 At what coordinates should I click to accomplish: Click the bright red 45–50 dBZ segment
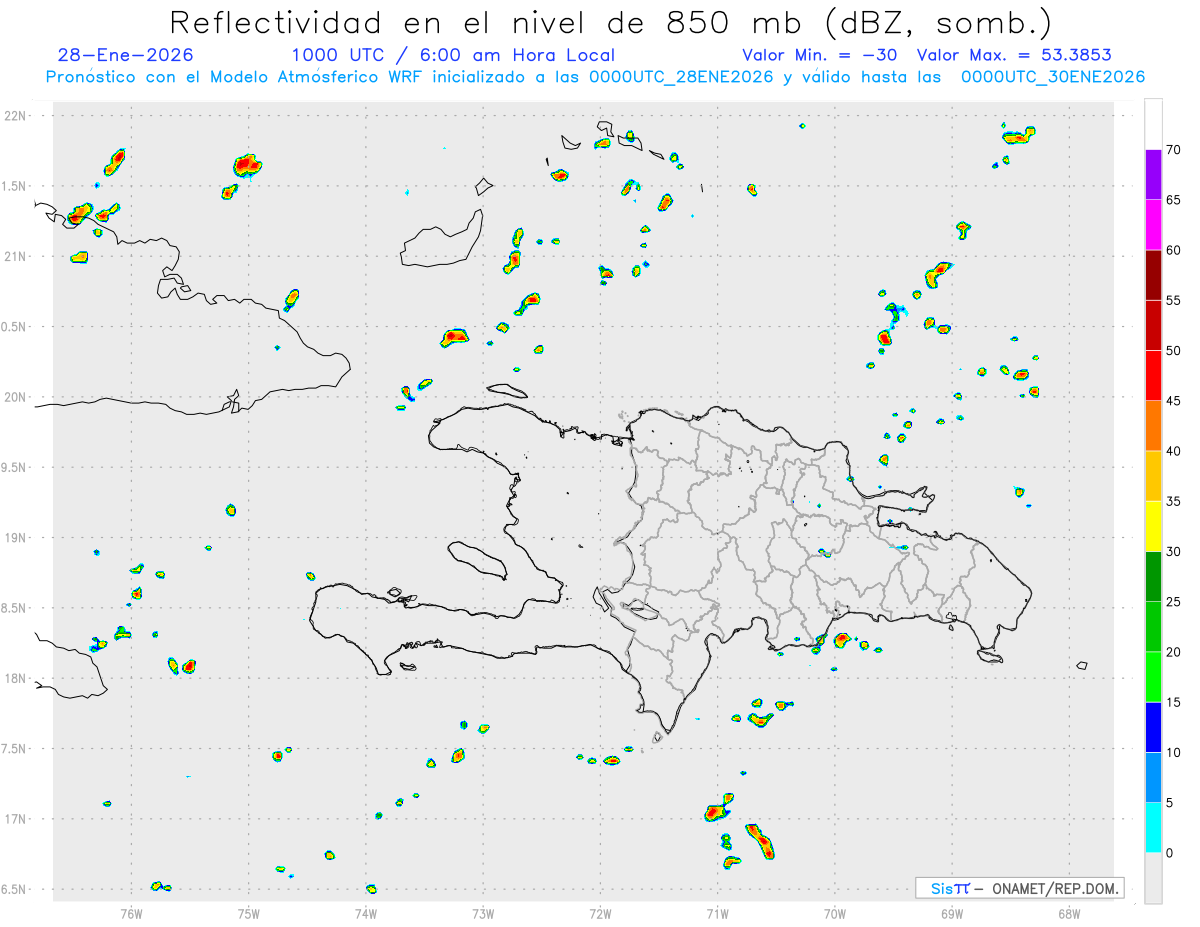click(1153, 375)
